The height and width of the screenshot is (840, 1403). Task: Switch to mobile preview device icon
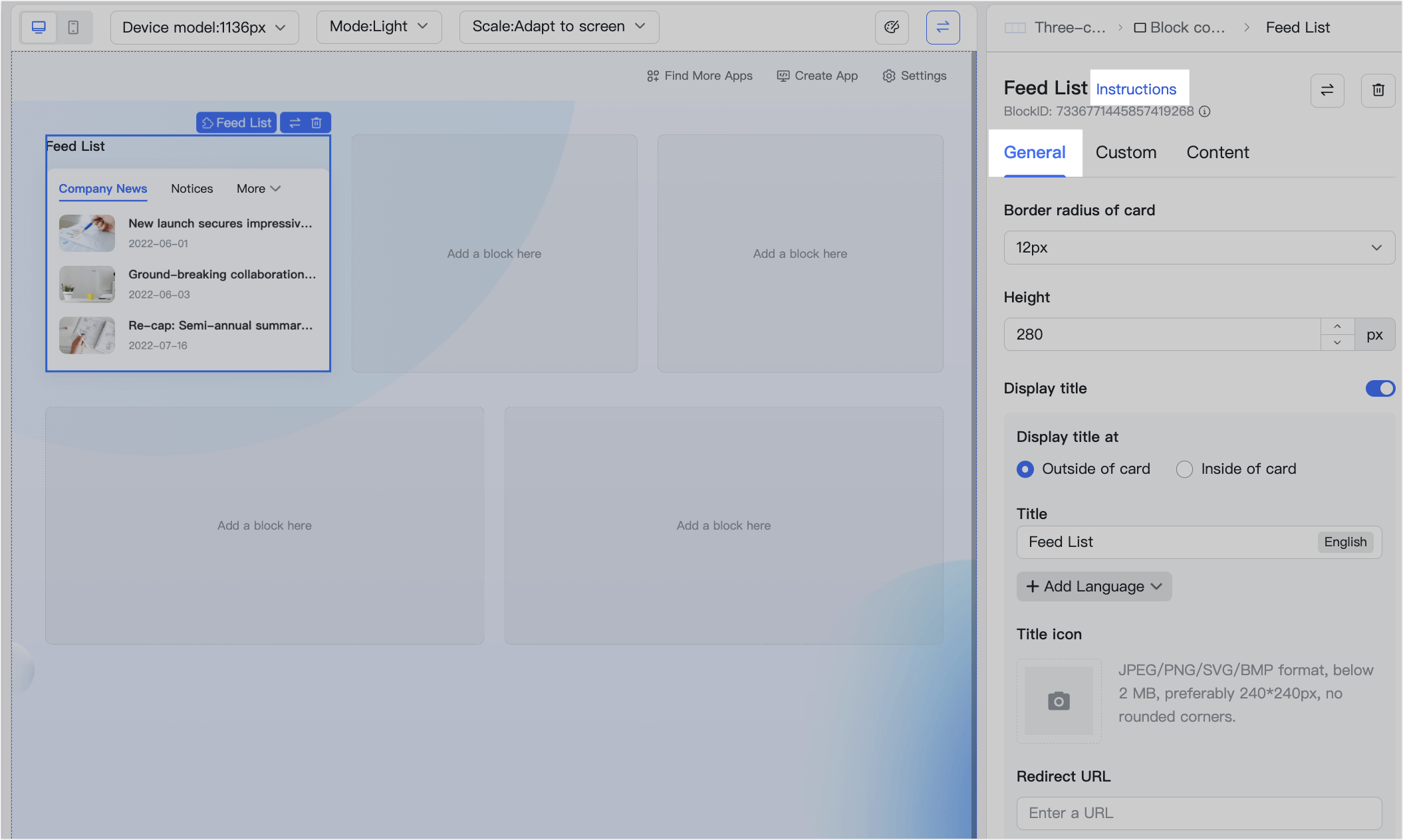74,27
